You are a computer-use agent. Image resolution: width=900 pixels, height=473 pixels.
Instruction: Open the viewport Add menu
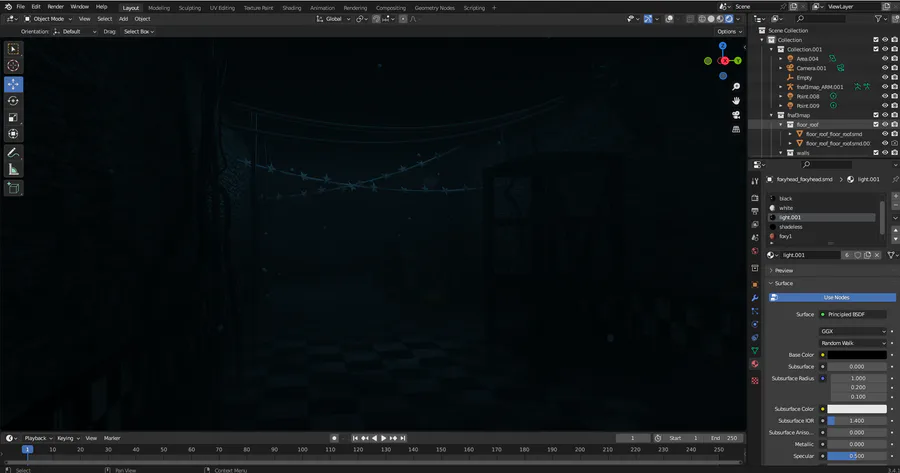(123, 19)
